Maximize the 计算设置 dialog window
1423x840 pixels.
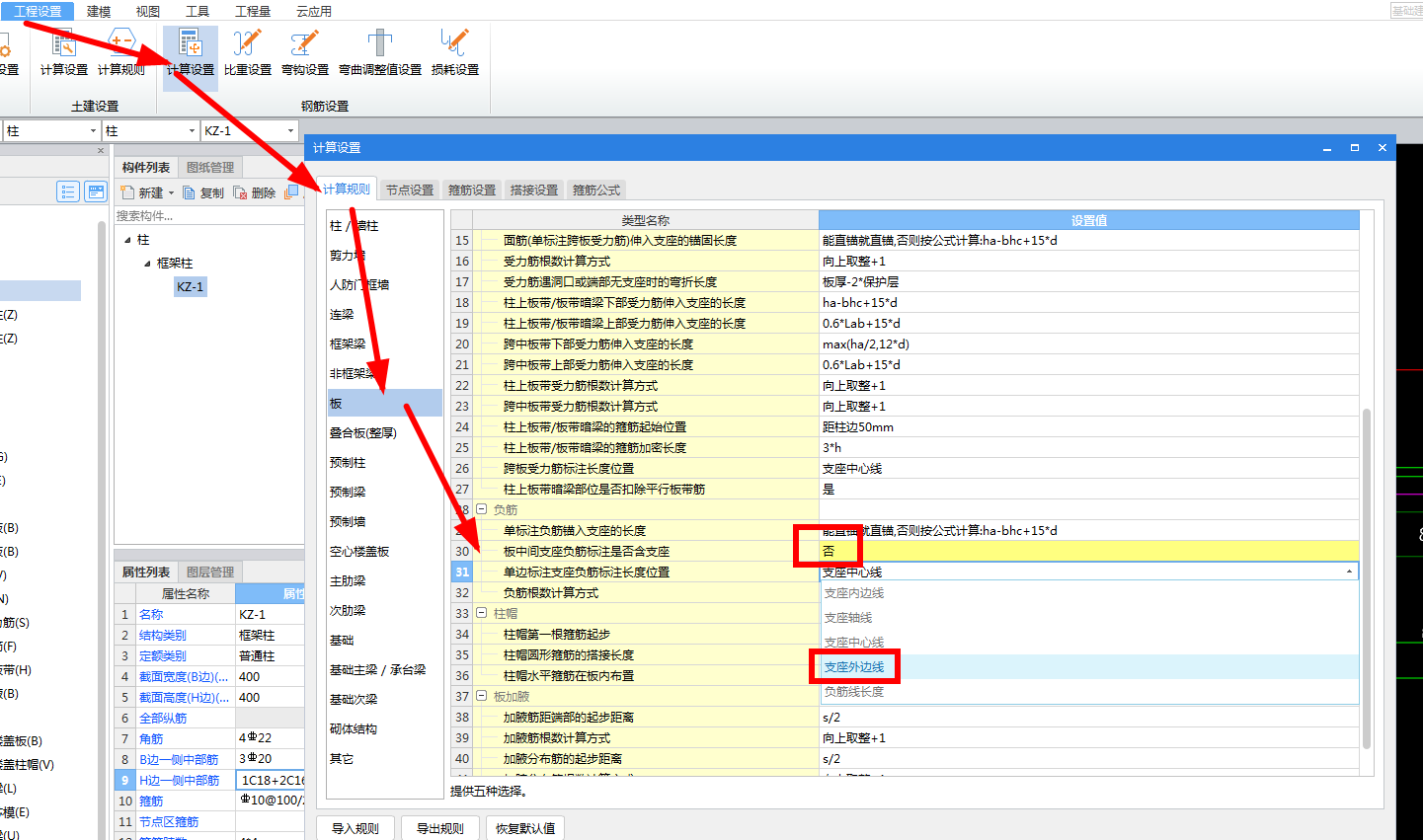(1355, 147)
